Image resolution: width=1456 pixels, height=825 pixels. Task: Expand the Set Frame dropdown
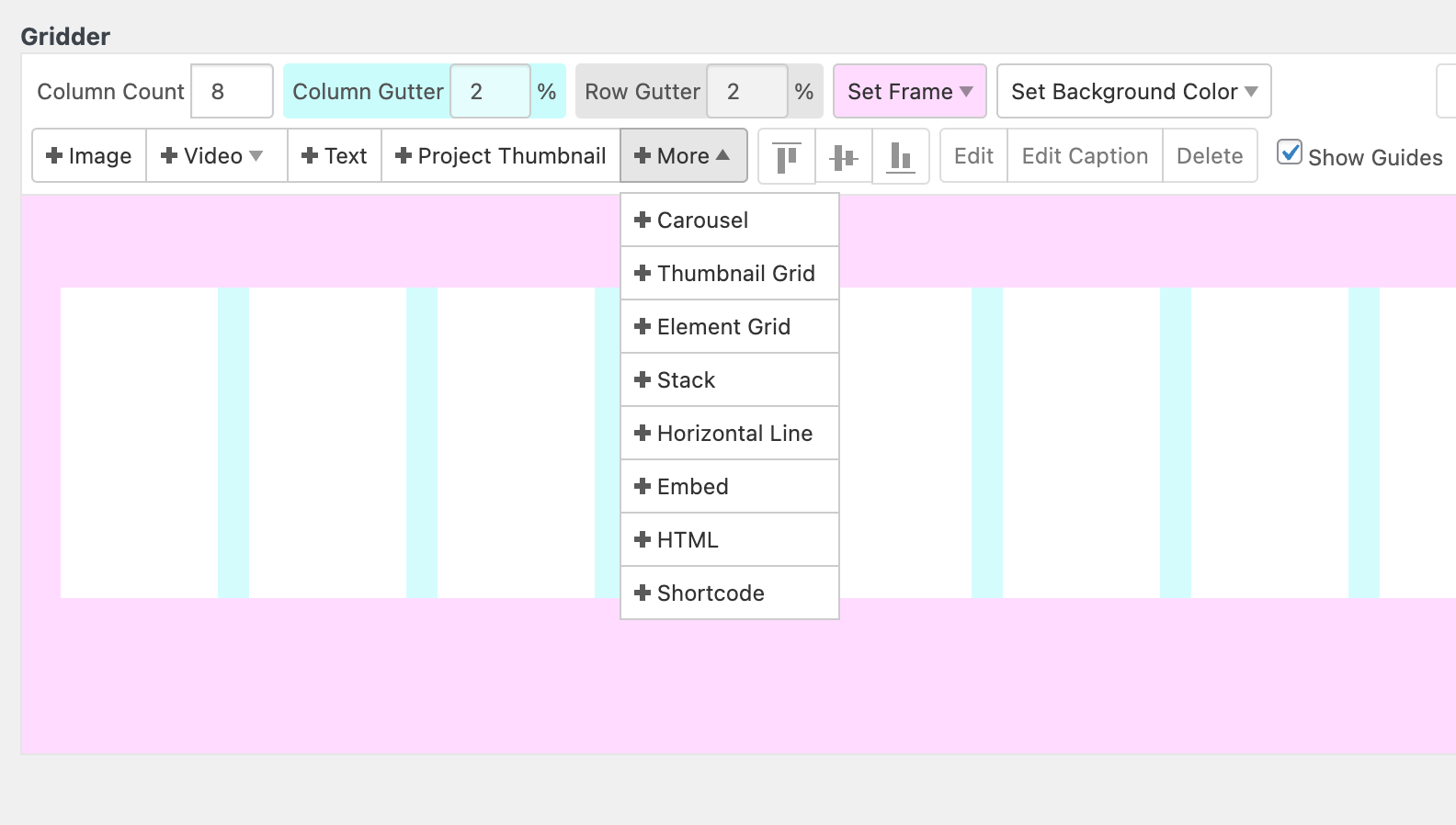click(909, 92)
